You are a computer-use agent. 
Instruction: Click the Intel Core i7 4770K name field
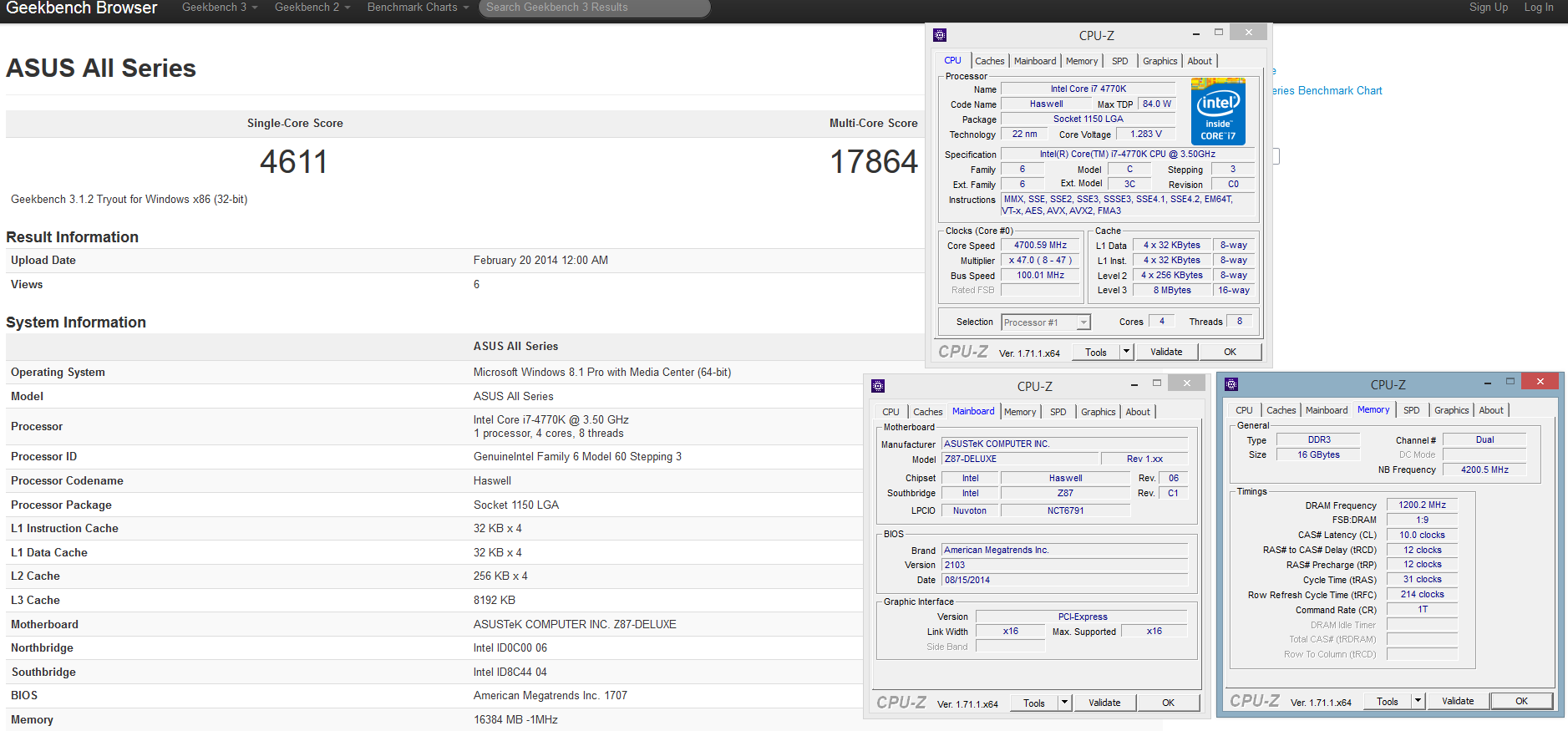point(1088,89)
